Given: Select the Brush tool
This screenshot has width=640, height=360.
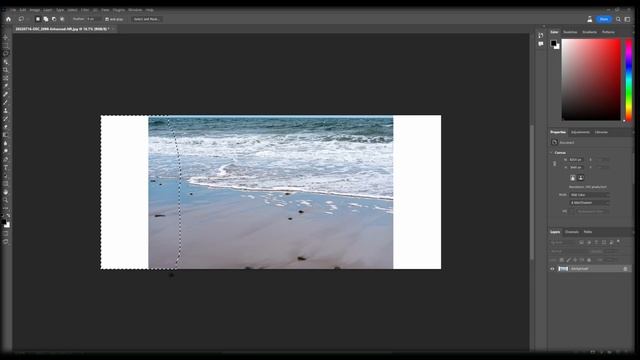Looking at the screenshot, I should click(x=6, y=102).
